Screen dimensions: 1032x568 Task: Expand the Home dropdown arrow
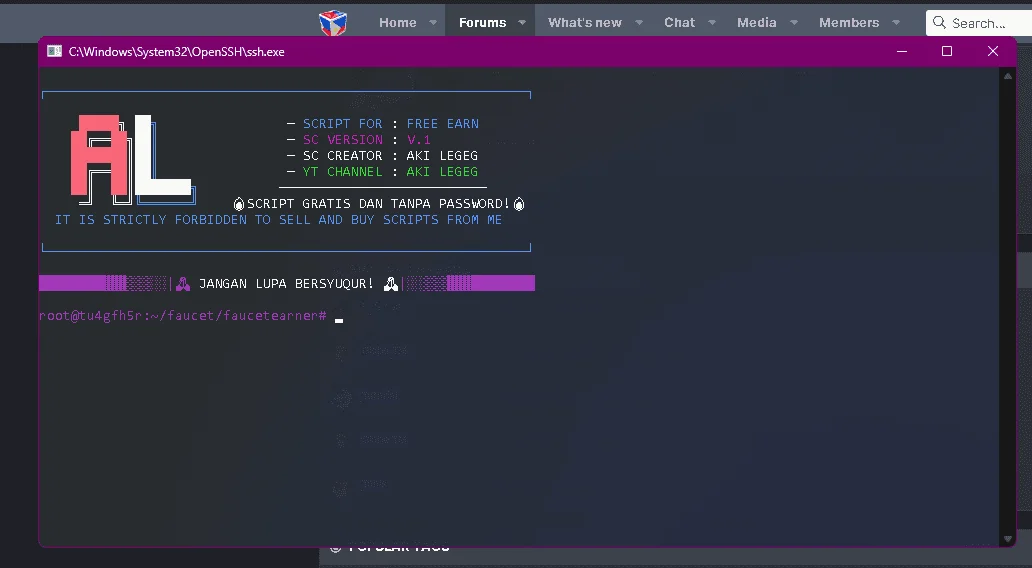point(433,22)
